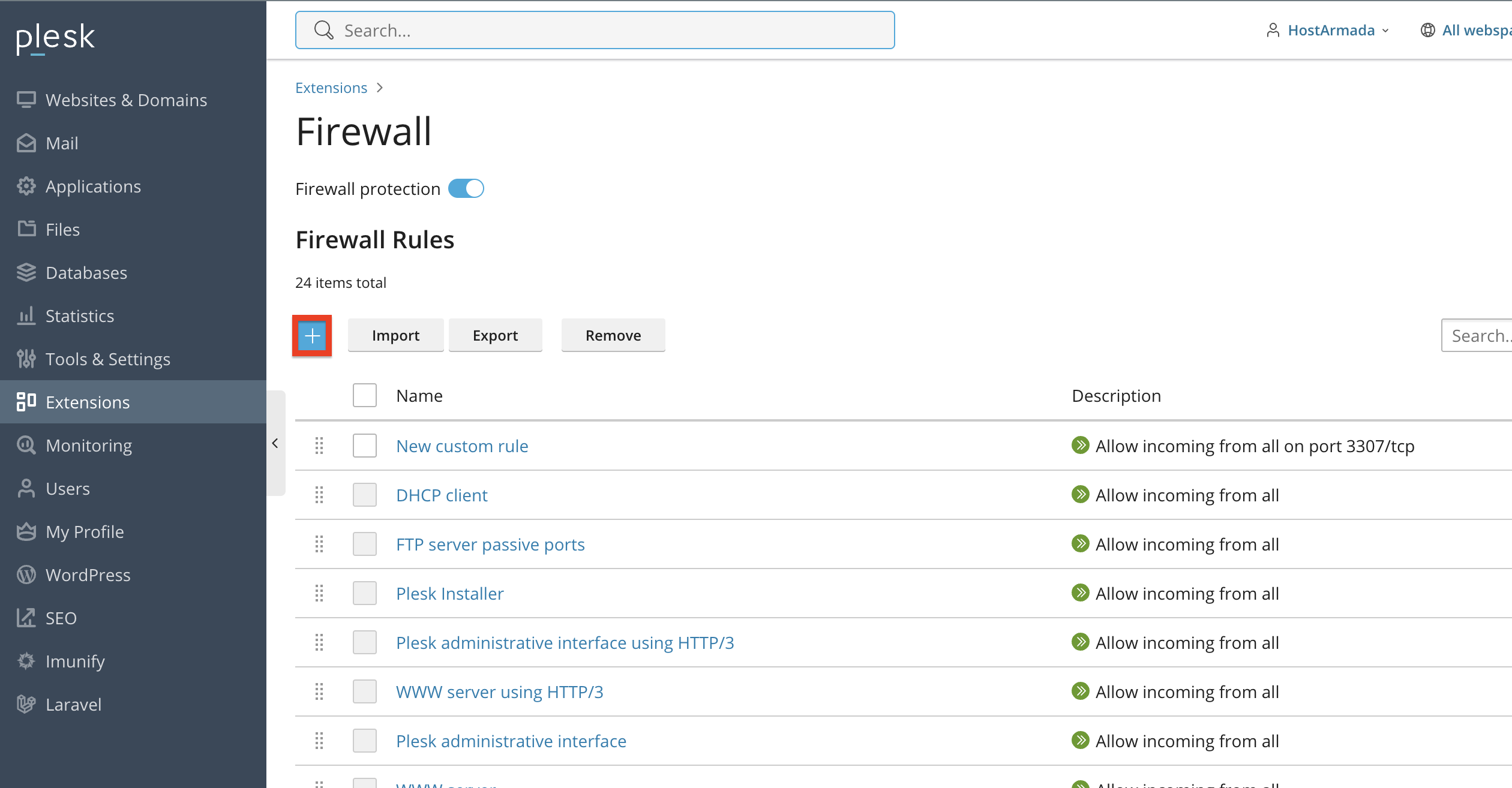Open Extensions in the sidebar menu

(133, 402)
